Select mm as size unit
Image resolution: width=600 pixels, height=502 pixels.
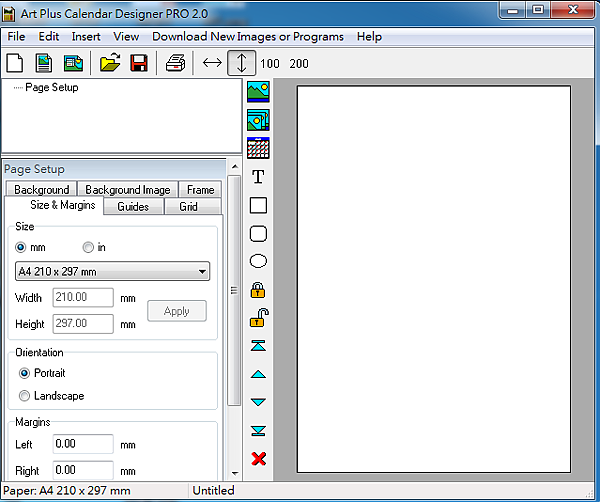pyautogui.click(x=21, y=248)
